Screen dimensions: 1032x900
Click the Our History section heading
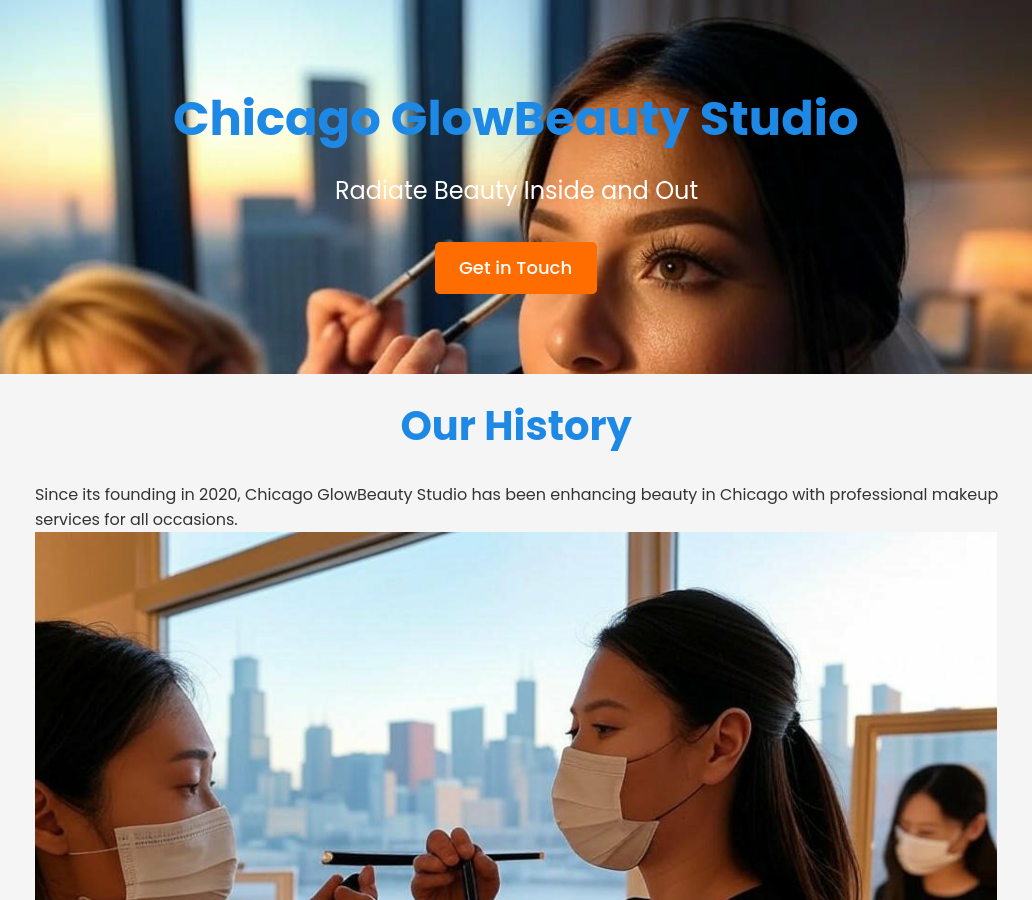tap(515, 426)
